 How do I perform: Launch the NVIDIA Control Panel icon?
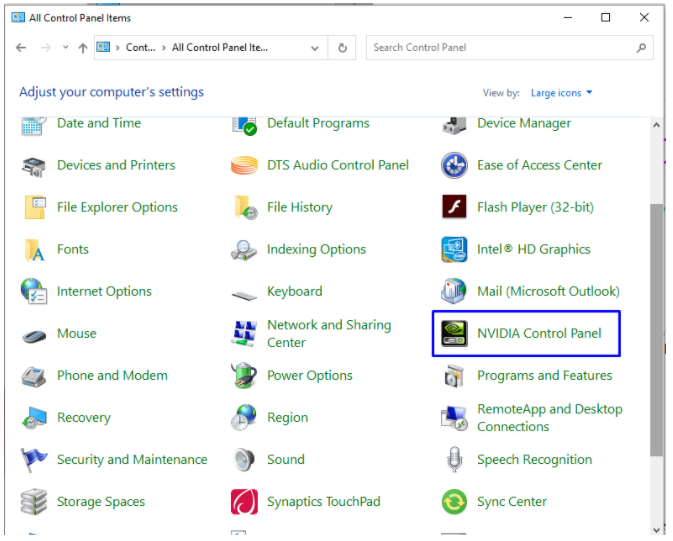[454, 334]
